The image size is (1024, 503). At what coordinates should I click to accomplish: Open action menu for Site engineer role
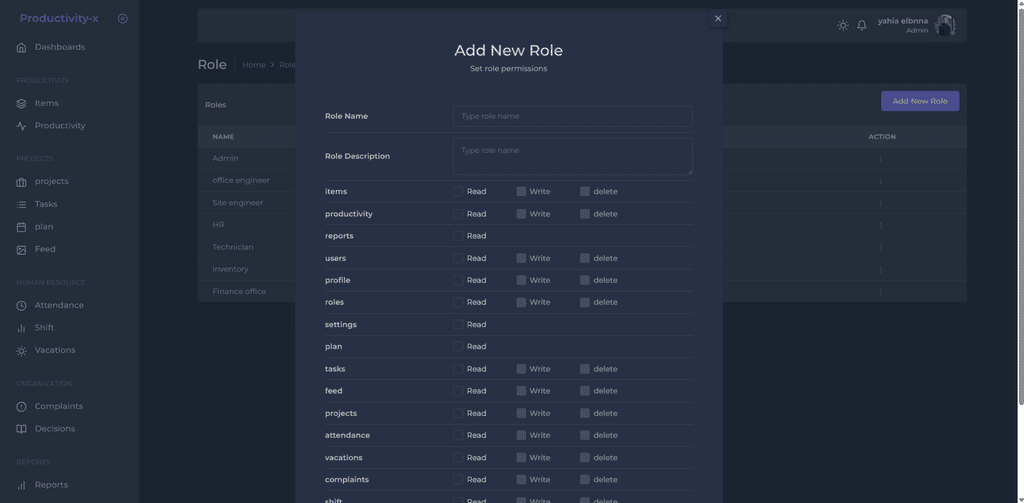point(880,203)
